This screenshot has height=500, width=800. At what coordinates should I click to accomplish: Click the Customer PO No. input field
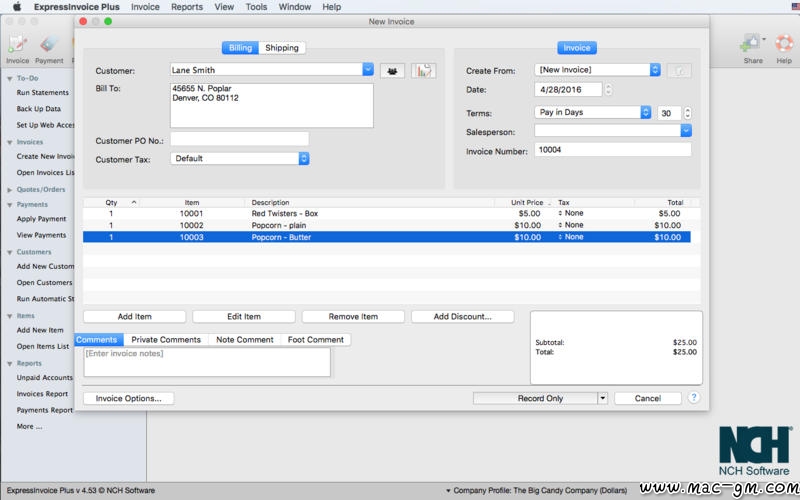(x=239, y=139)
